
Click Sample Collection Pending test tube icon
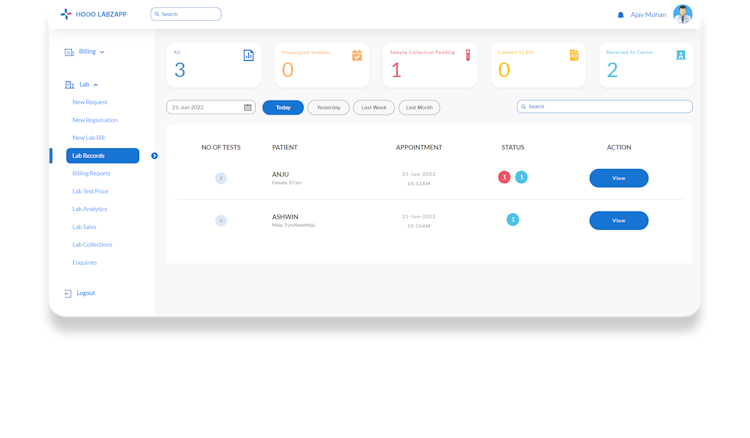point(468,55)
